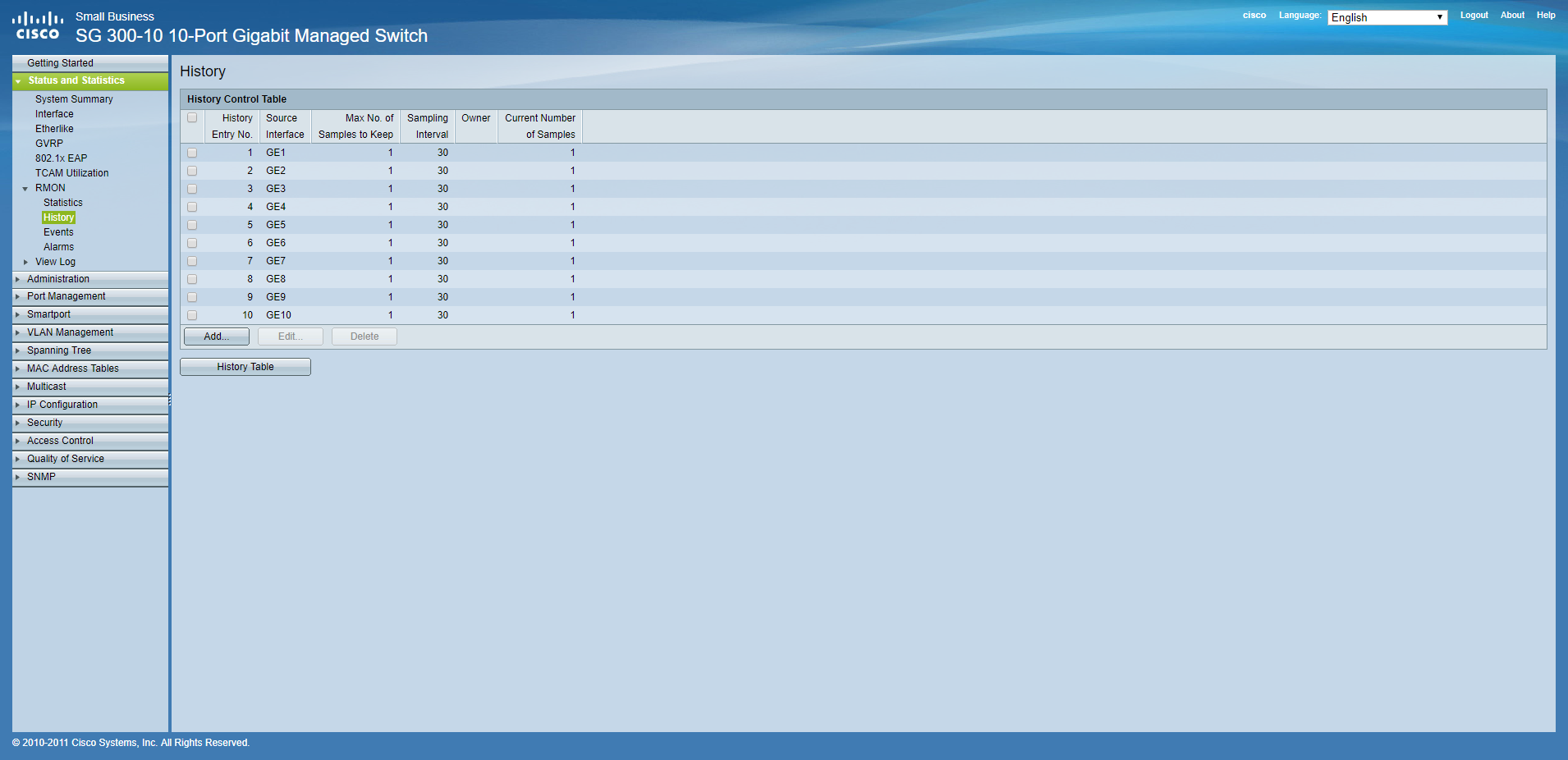Screen dimensions: 1568x760
Task: Open the Security menu section
Action: (44, 423)
